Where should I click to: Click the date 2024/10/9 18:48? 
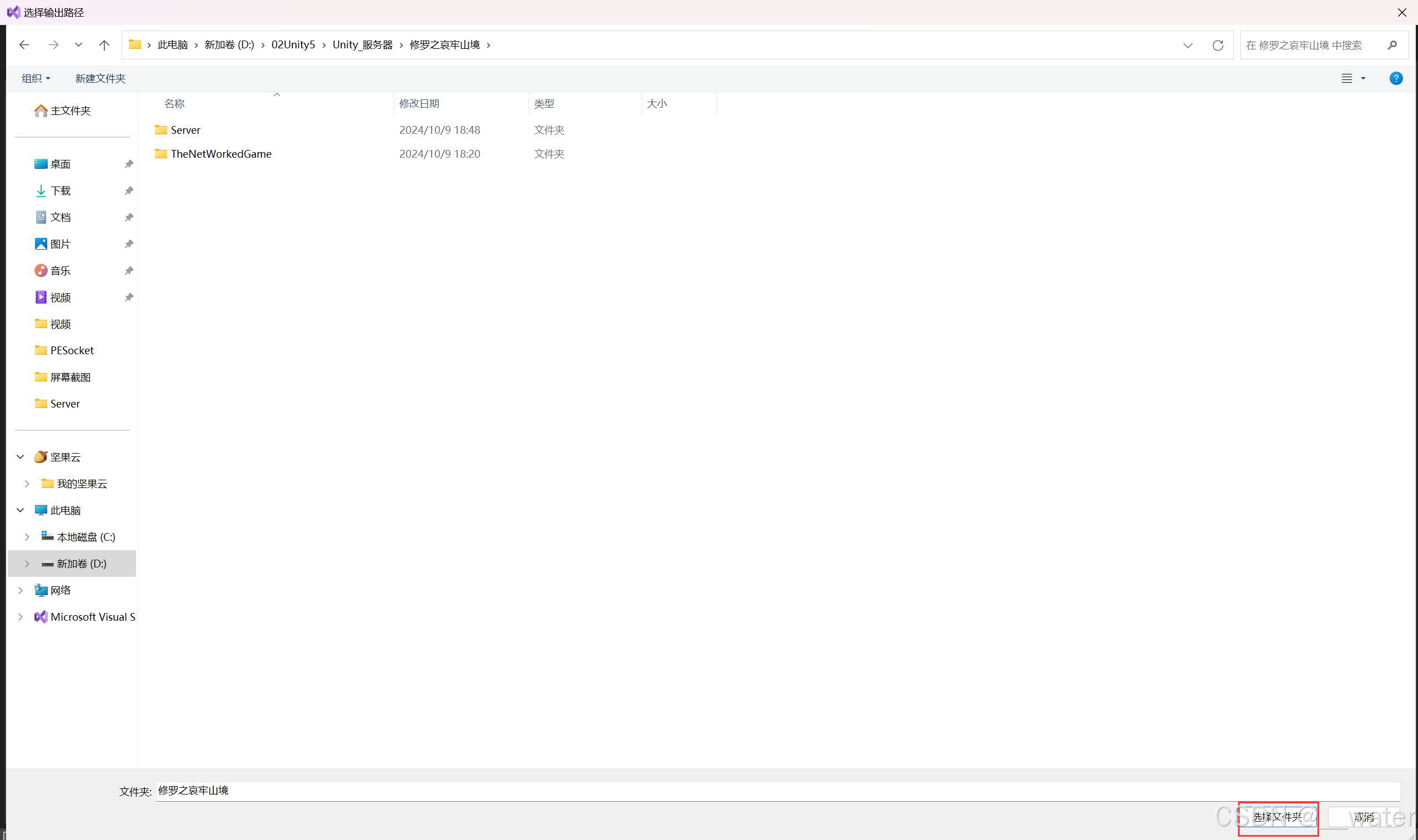(439, 129)
